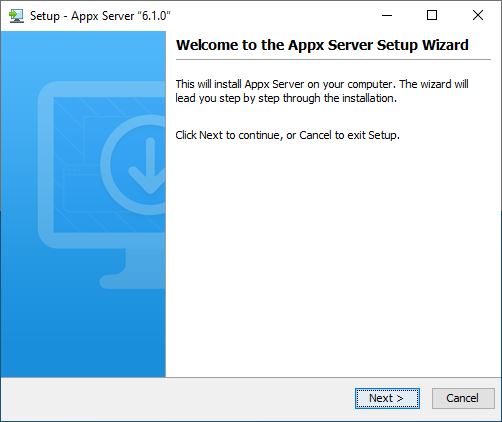Select the title text 'Setup - Appx Server'

[100, 16]
